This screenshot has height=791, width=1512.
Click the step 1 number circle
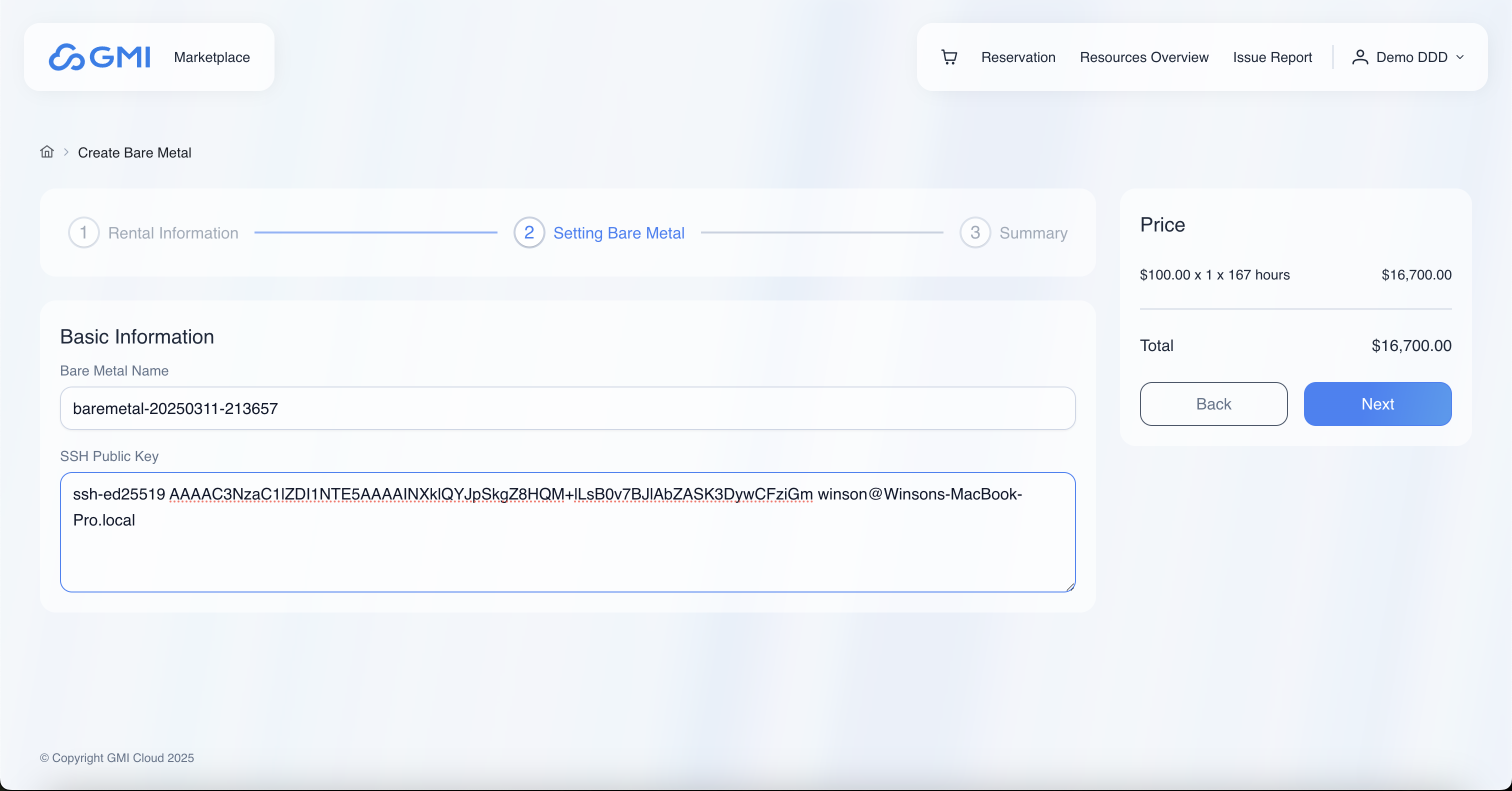pos(84,232)
